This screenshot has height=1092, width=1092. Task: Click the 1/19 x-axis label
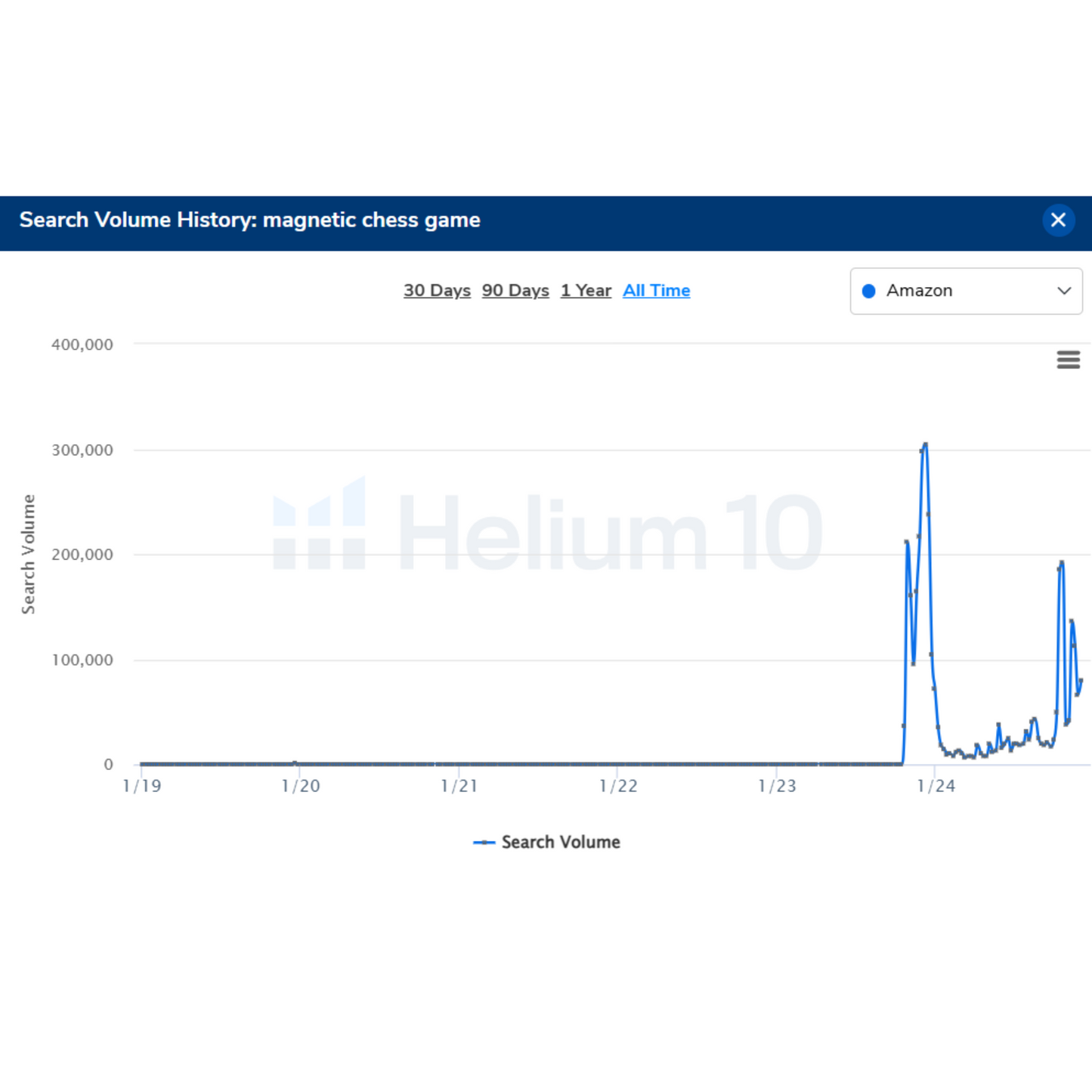pos(142,786)
